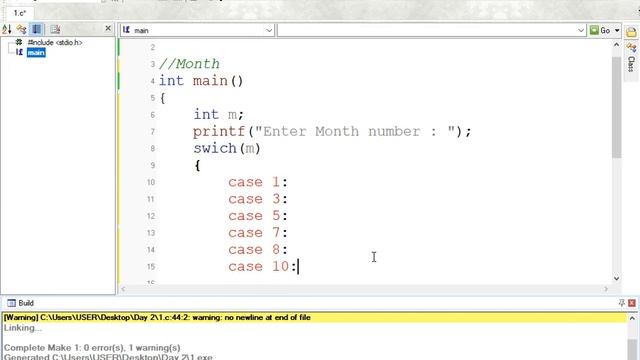Click the Go button

[600, 30]
